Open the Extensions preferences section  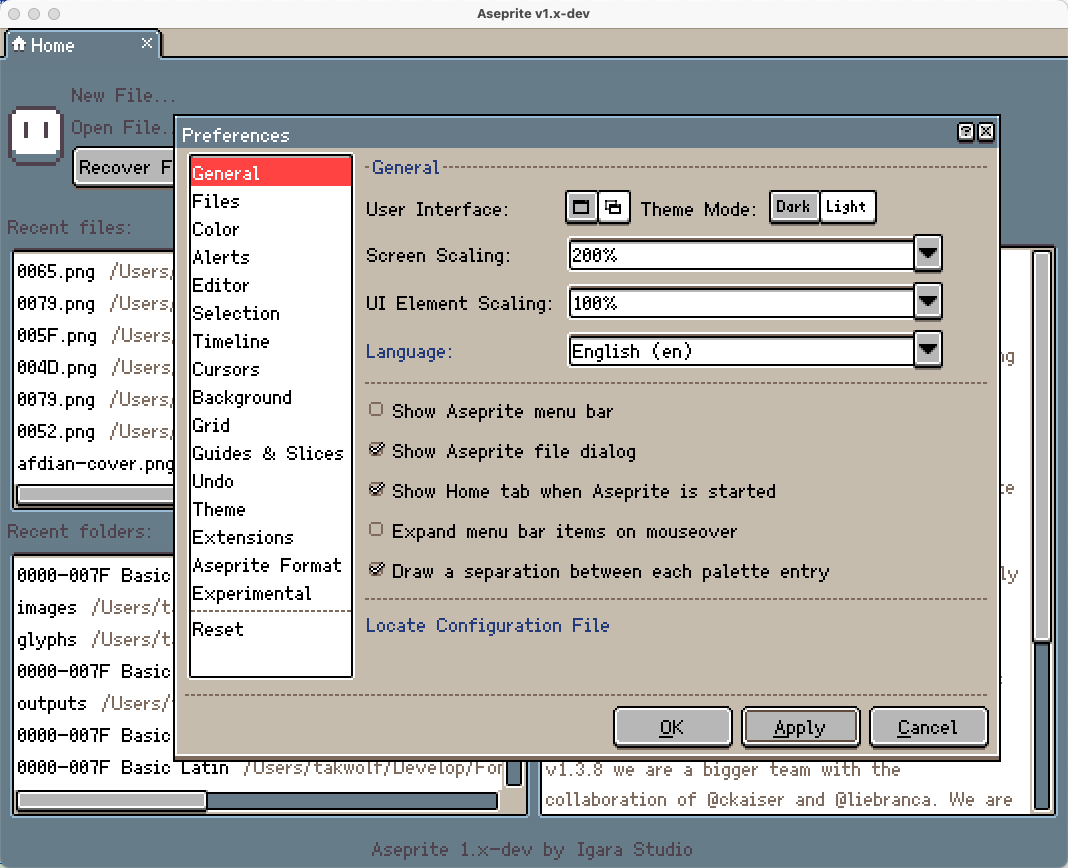point(270,537)
